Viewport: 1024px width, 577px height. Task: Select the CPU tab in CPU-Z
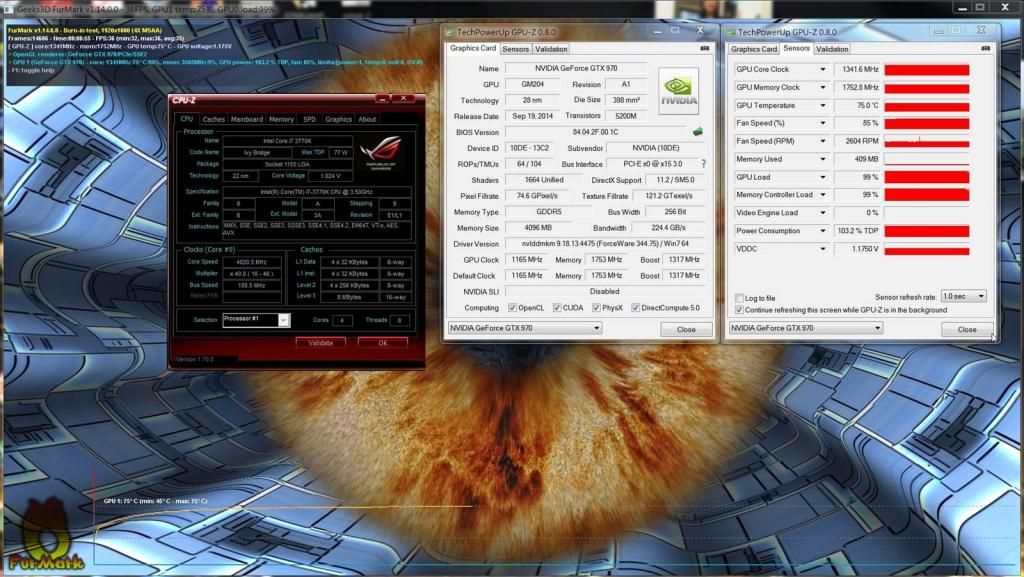coord(187,119)
